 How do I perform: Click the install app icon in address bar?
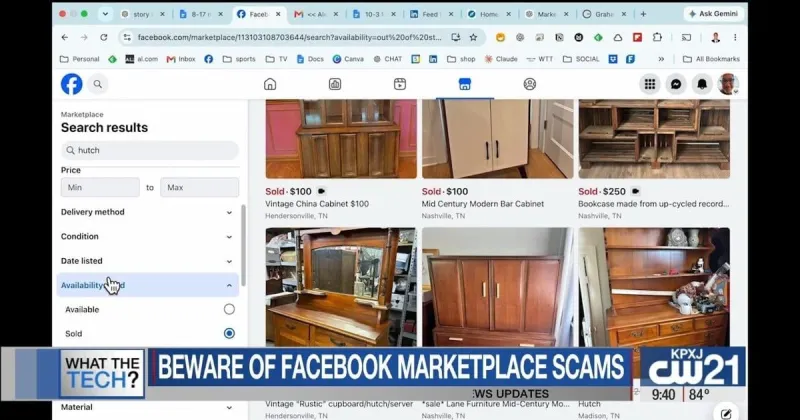point(456,37)
